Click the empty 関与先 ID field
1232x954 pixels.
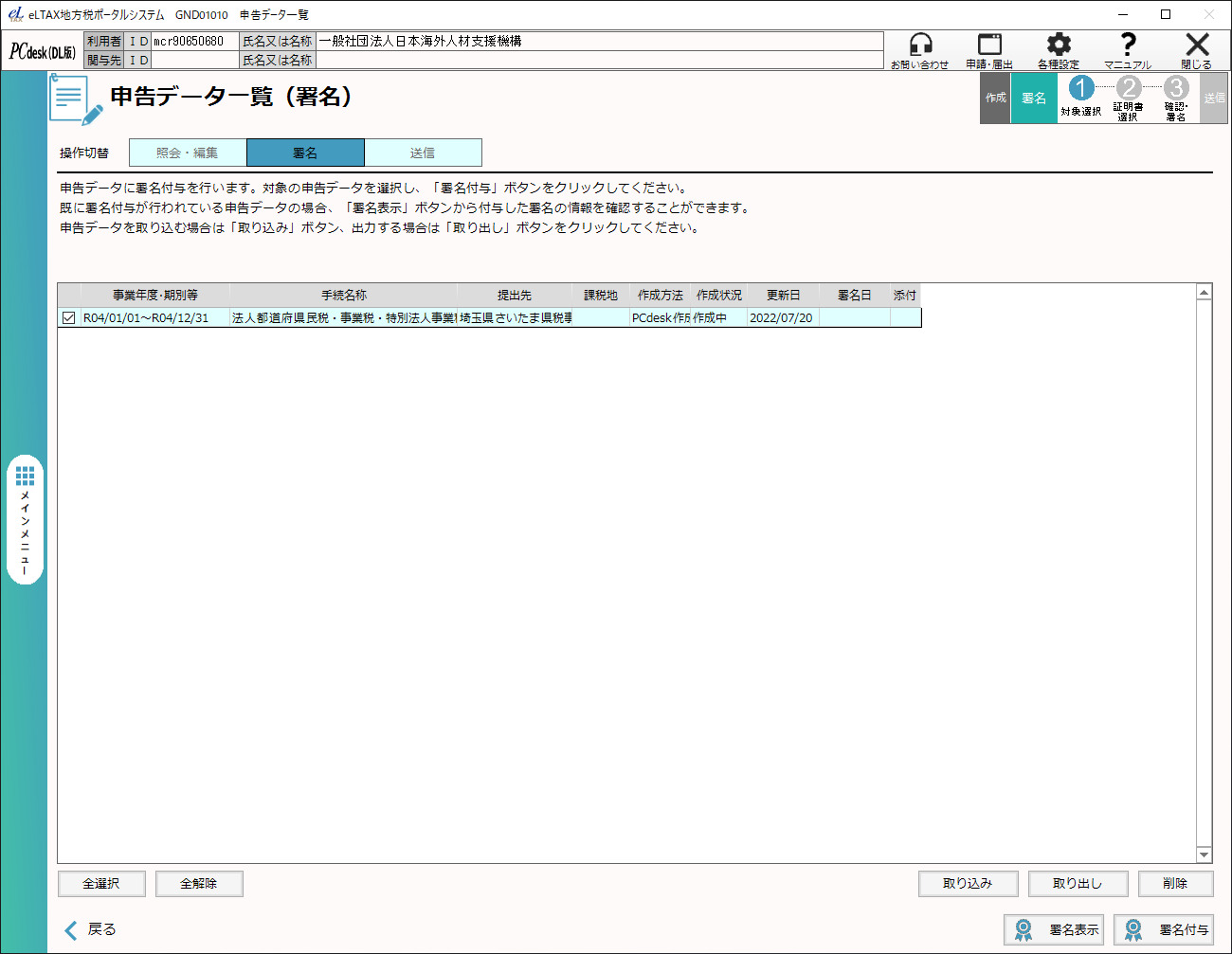(x=195, y=60)
